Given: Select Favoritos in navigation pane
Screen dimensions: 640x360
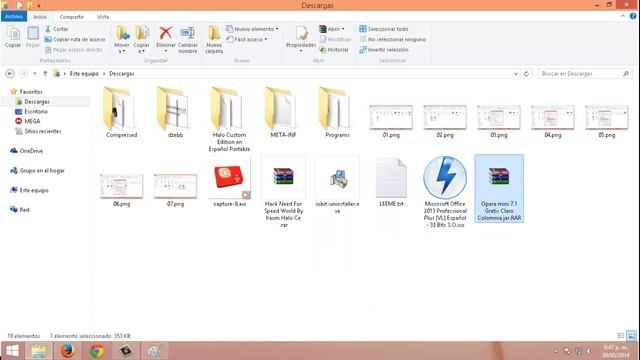Looking at the screenshot, I should 31,92.
